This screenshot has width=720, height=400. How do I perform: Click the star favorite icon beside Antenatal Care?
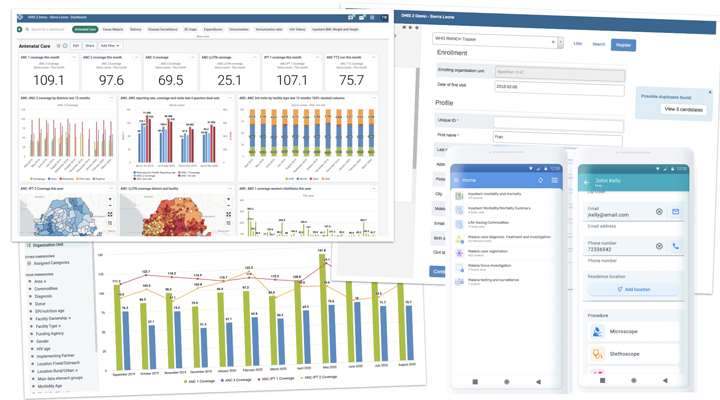tap(59, 46)
